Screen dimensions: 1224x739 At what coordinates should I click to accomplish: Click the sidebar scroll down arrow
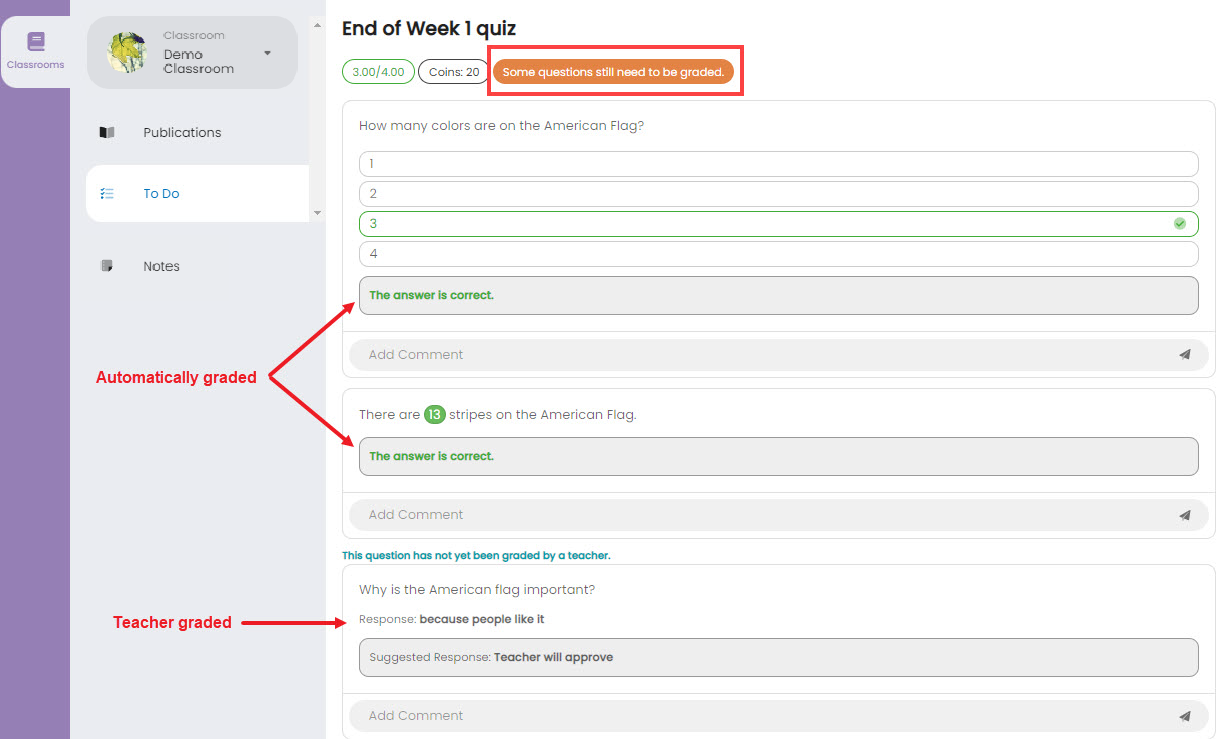point(317,212)
